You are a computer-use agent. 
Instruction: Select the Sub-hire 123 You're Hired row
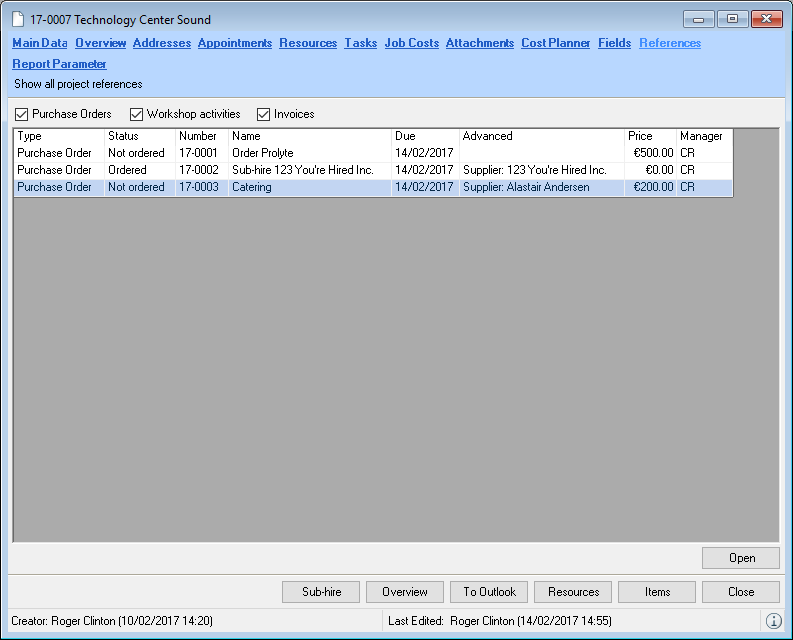(x=302, y=170)
